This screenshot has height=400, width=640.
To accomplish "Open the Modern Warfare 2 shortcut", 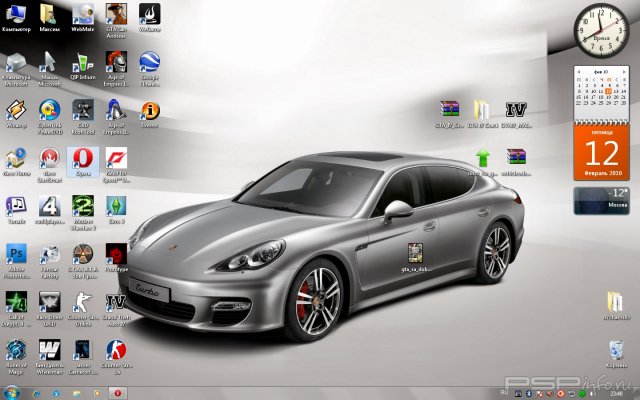I will point(82,205).
